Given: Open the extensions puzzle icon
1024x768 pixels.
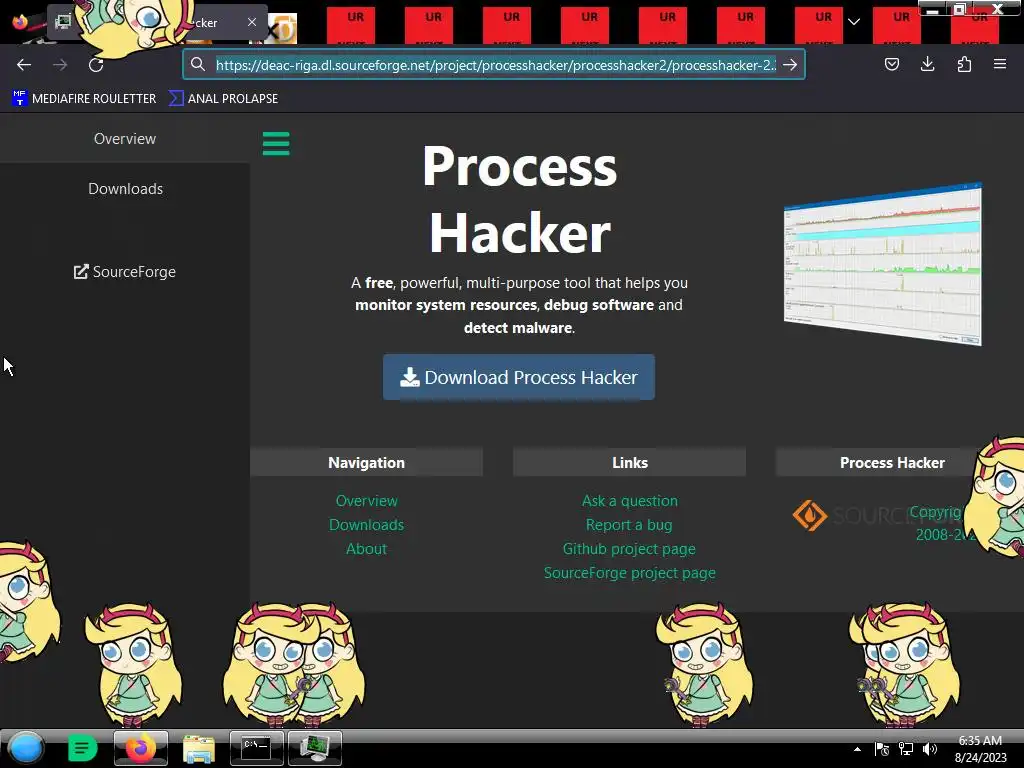Looking at the screenshot, I should [x=964, y=64].
